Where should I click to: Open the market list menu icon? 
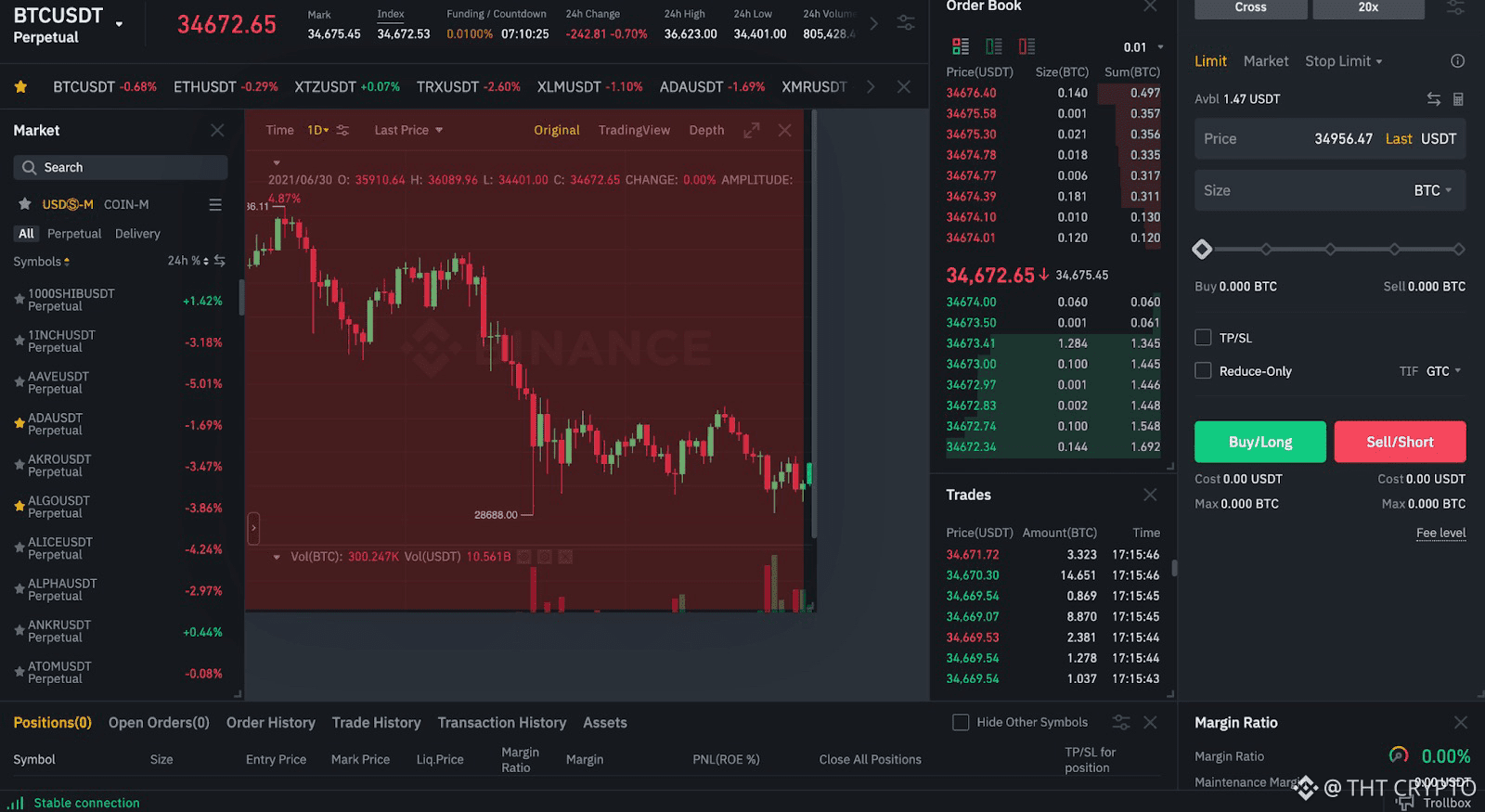point(215,204)
